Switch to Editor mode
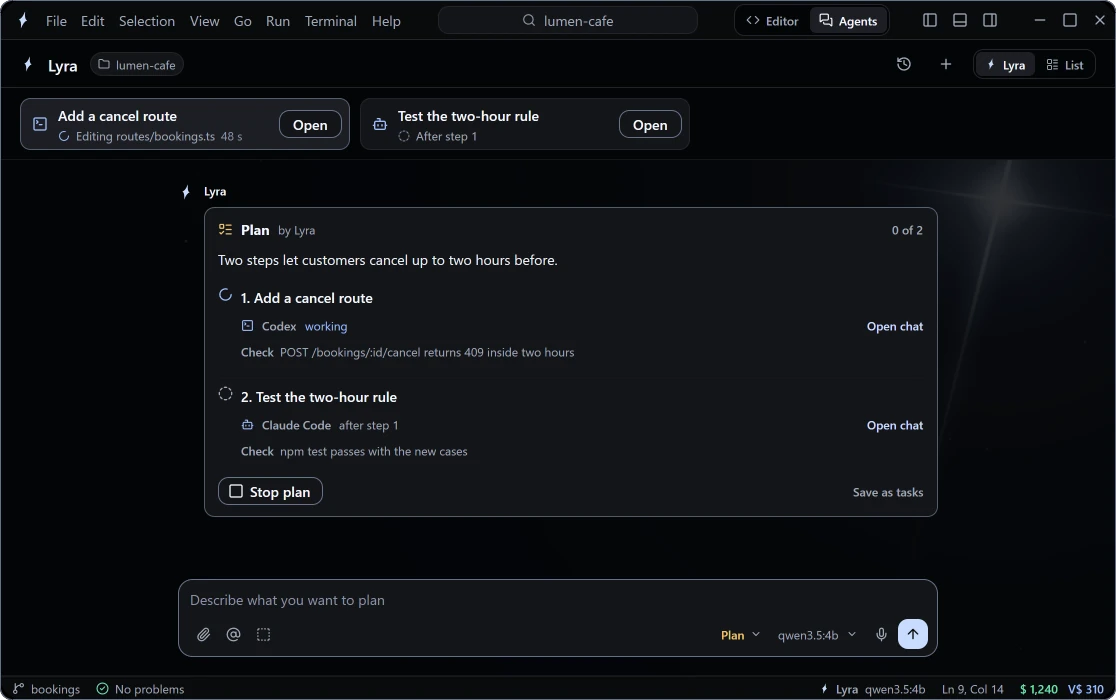Image resolution: width=1116 pixels, height=700 pixels. click(772, 21)
